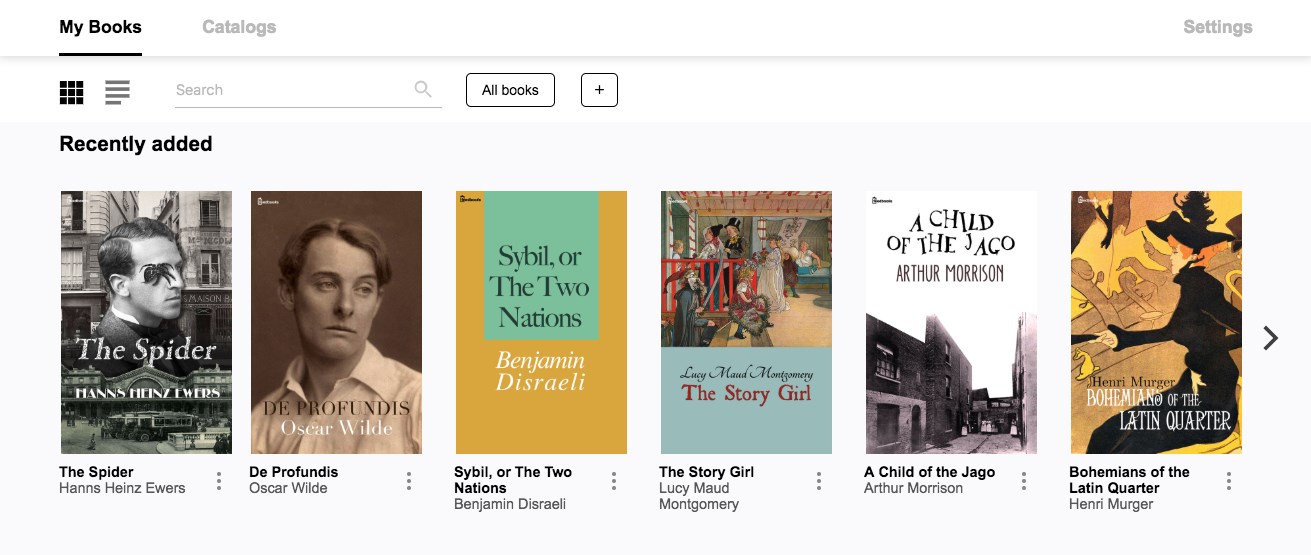Switch to list view layout

click(117, 92)
